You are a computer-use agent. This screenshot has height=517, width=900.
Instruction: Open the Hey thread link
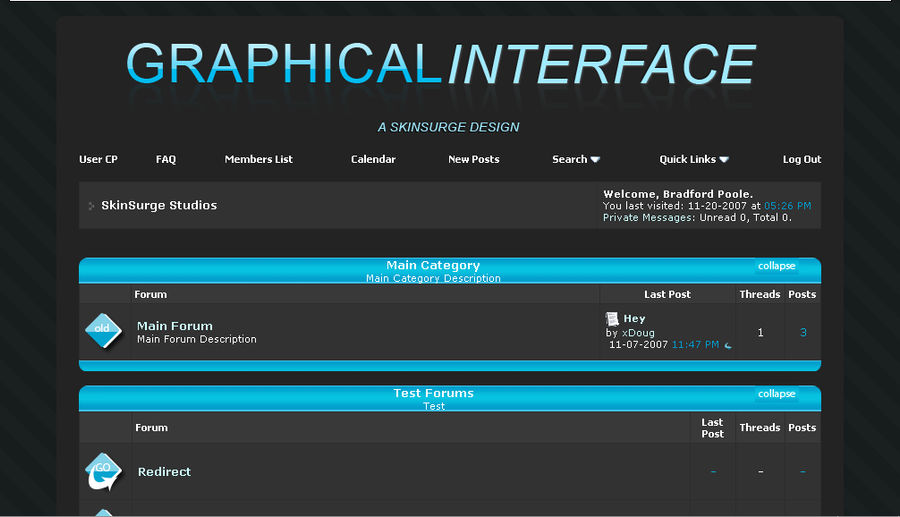tap(634, 318)
